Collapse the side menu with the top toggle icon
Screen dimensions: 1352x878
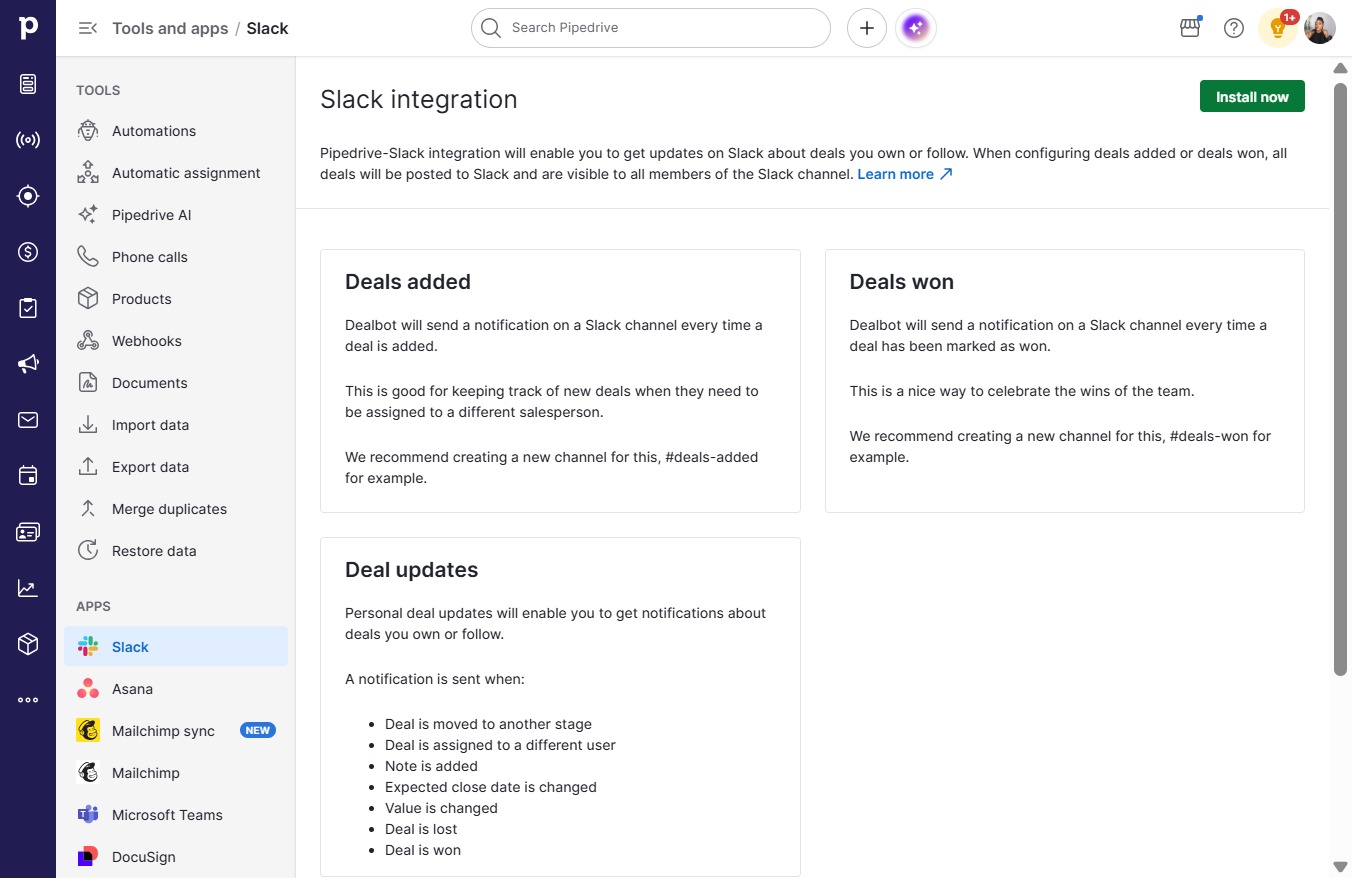tap(88, 28)
